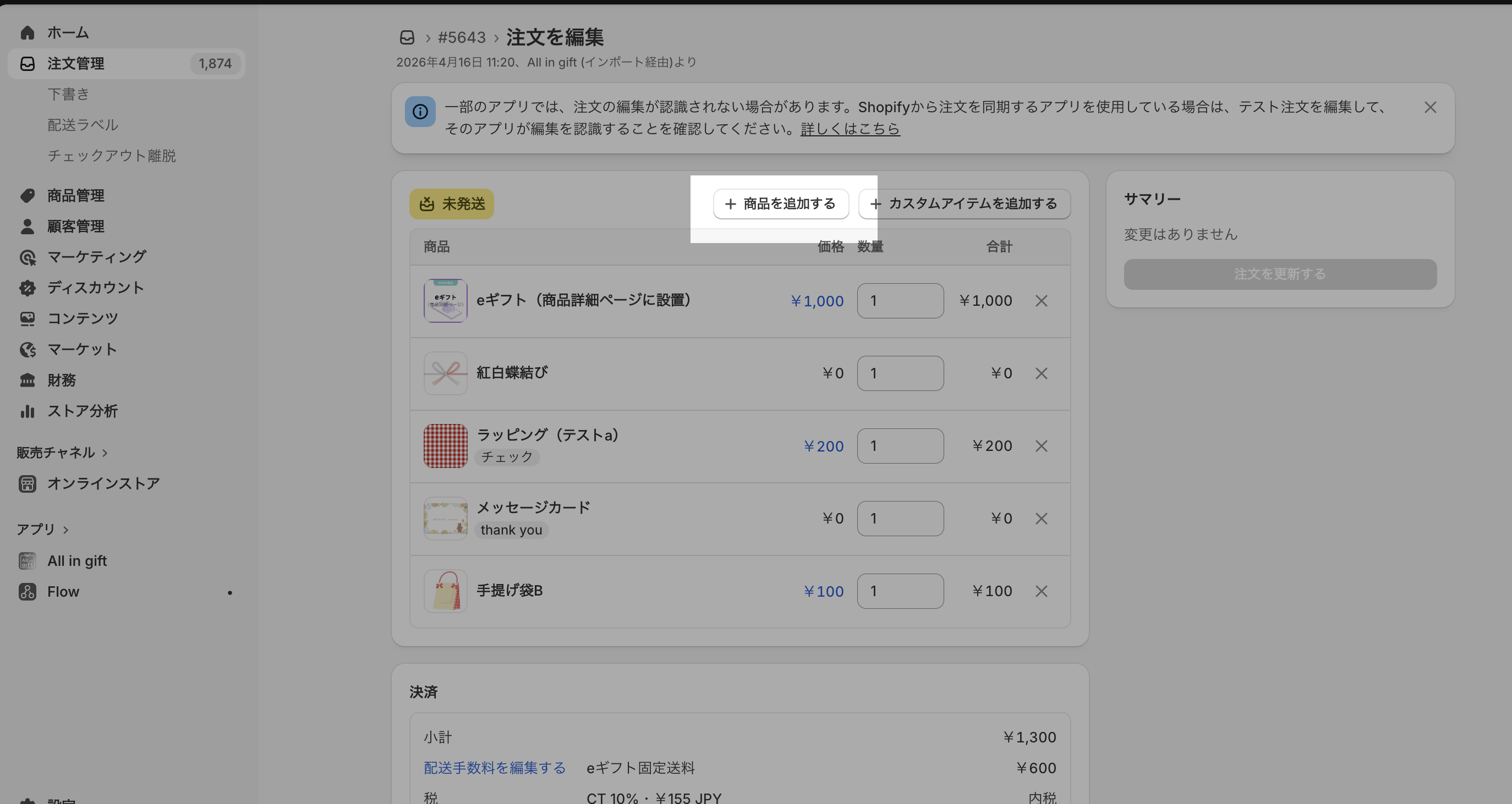Go to the 下書き submenu
Viewport: 1512px width, 804px height.
[68, 94]
